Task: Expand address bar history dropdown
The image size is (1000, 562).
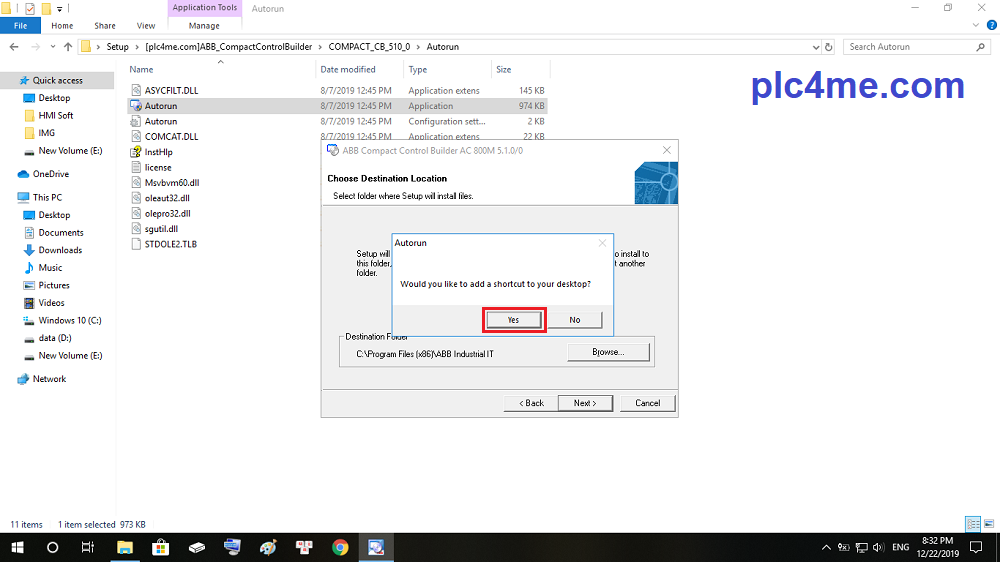Action: (x=816, y=47)
